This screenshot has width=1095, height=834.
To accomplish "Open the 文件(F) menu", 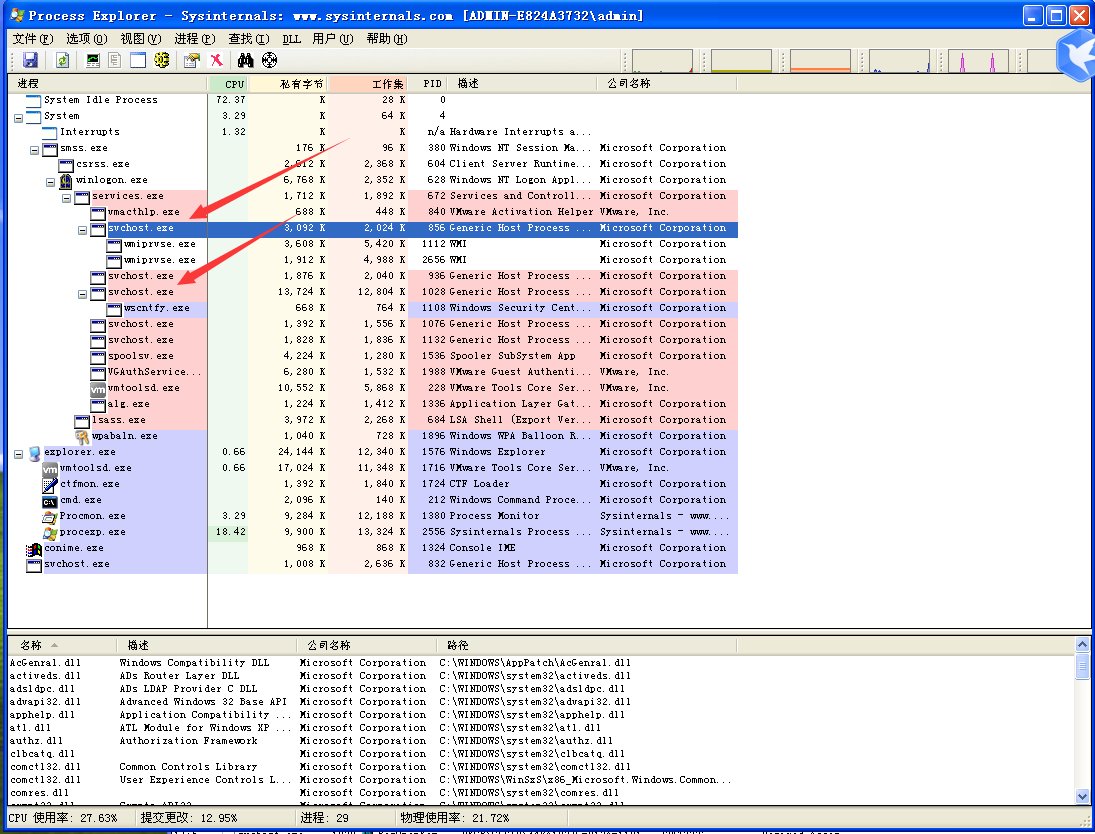I will pyautogui.click(x=33, y=38).
